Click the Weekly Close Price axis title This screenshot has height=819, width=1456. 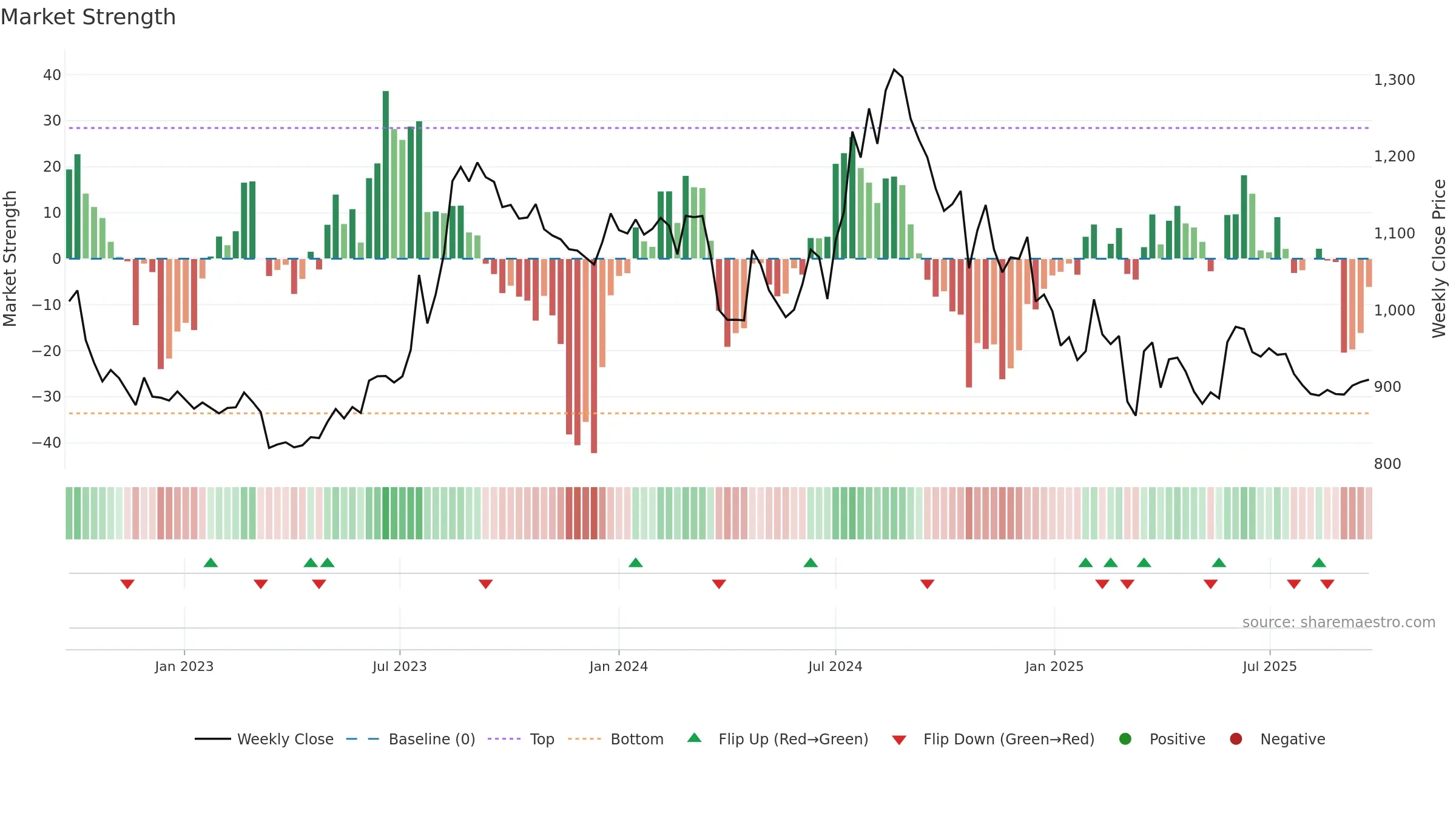1439,258
